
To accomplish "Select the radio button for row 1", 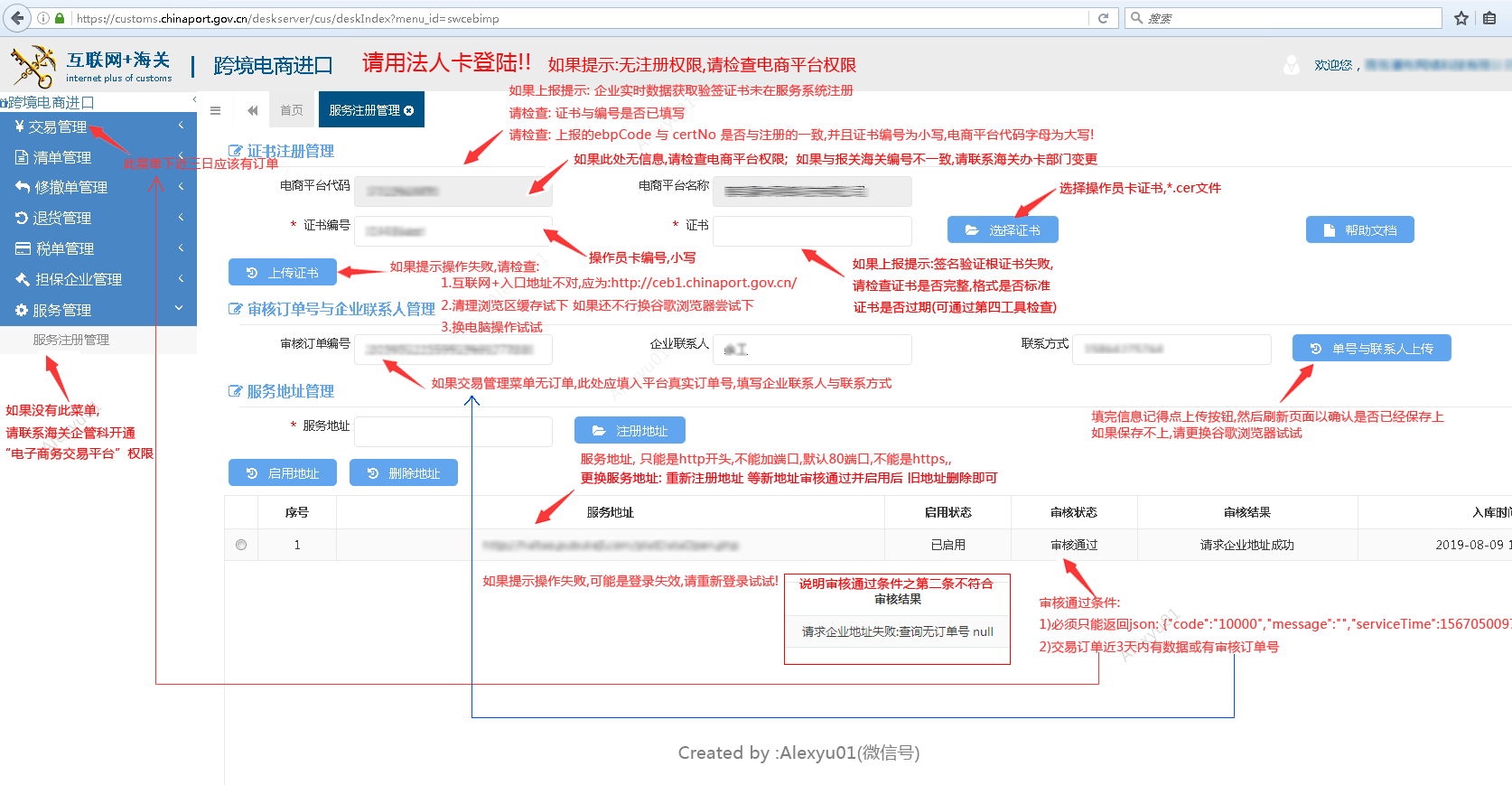I will (241, 545).
